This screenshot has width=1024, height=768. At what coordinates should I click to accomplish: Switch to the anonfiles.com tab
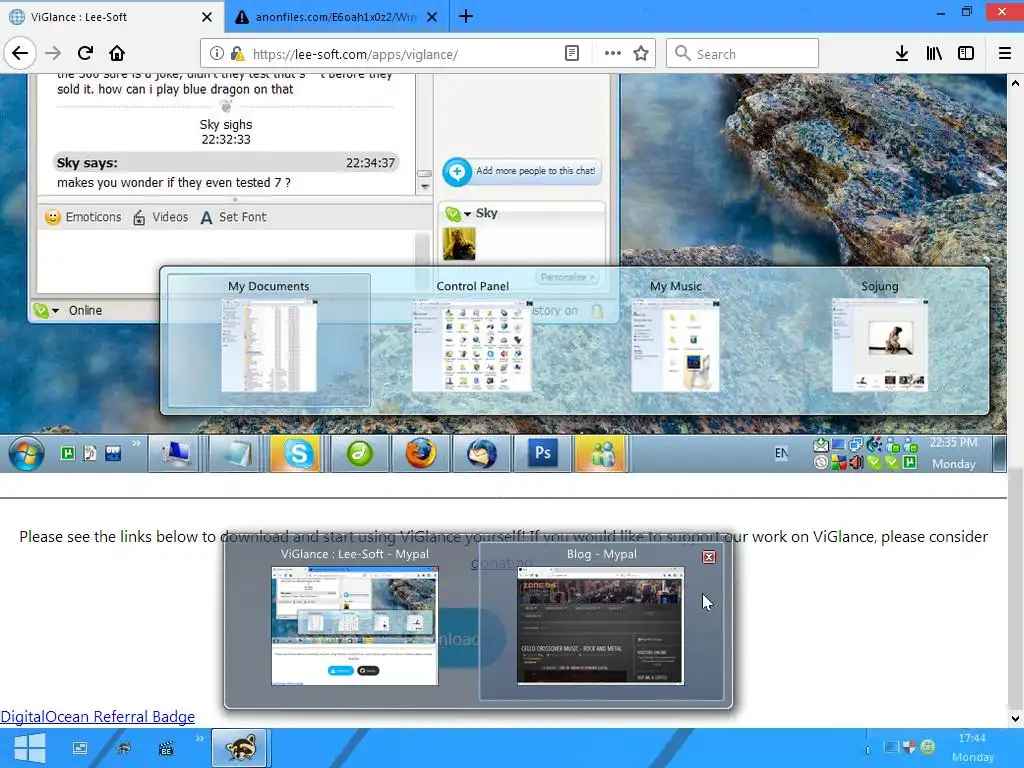coord(336,17)
